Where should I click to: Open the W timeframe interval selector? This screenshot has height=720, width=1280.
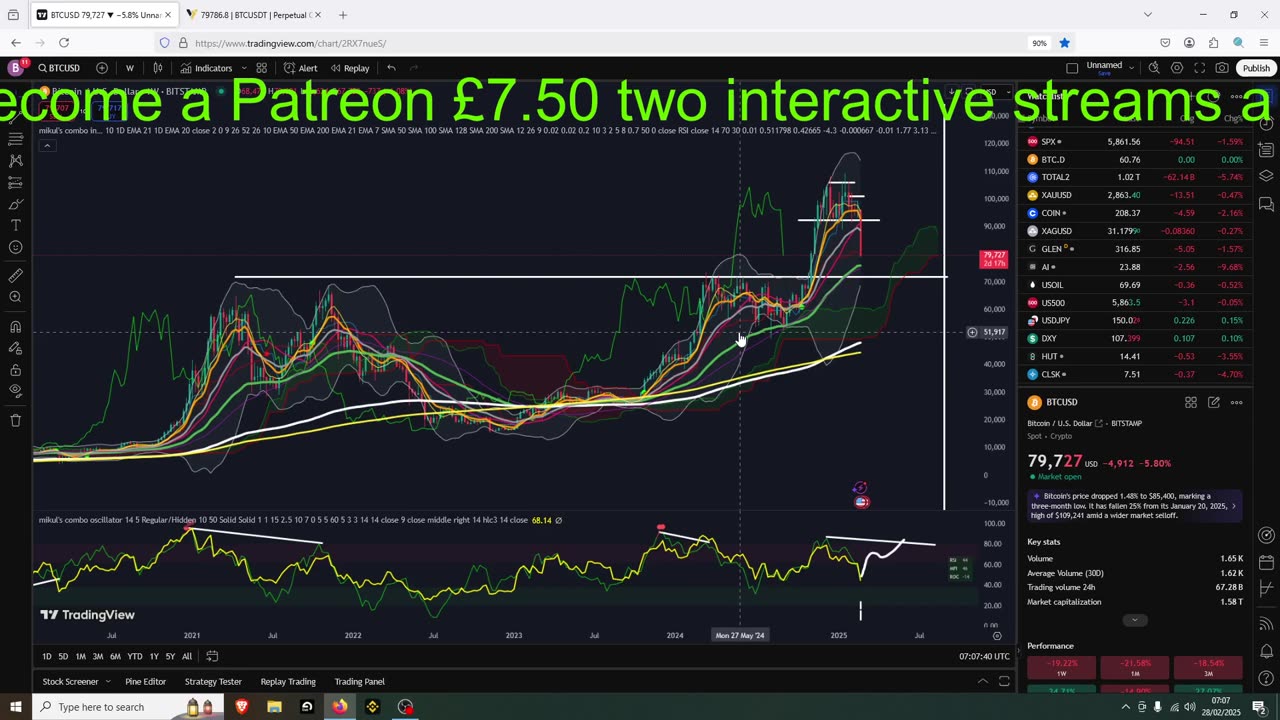pos(130,68)
